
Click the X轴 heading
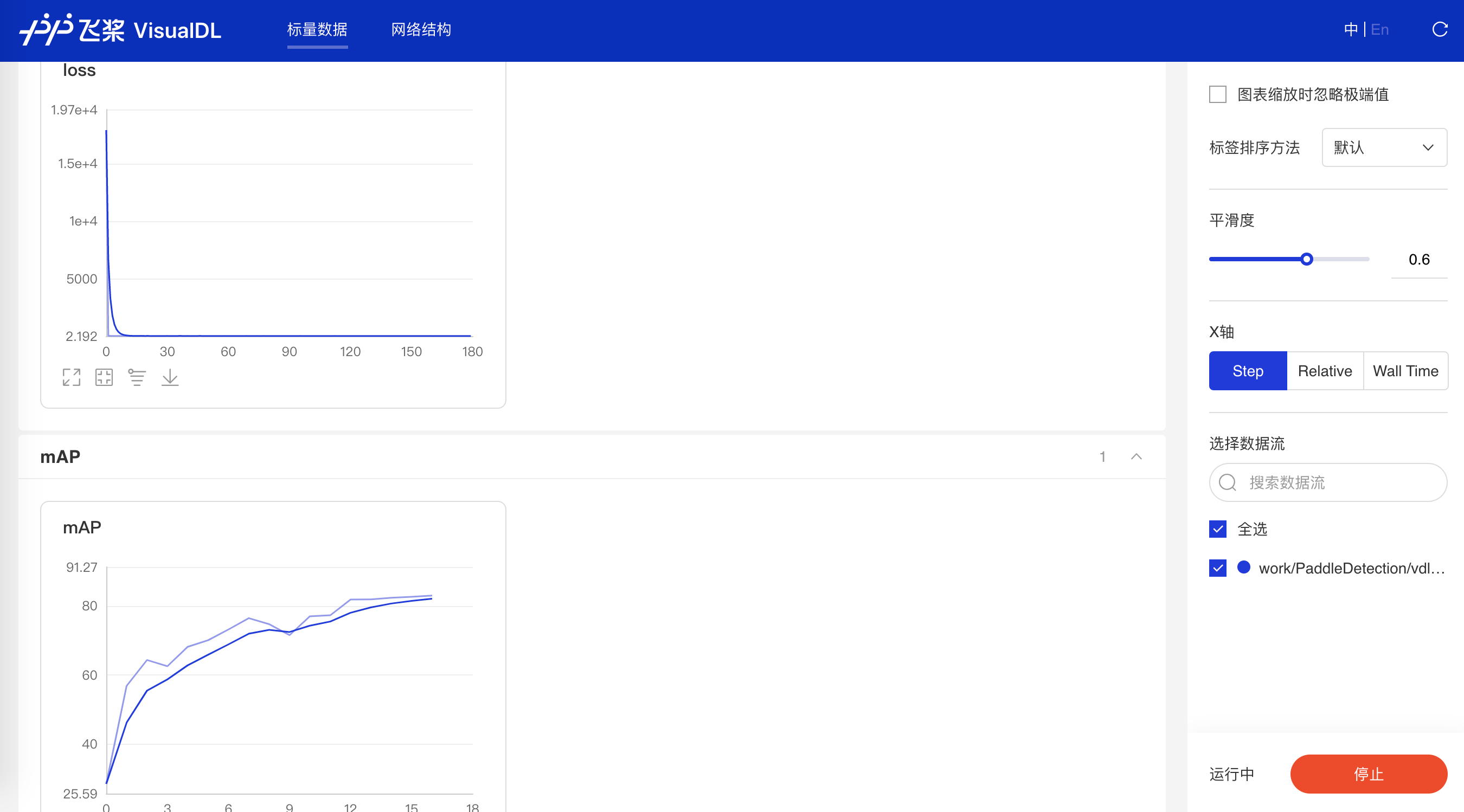pyautogui.click(x=1221, y=332)
